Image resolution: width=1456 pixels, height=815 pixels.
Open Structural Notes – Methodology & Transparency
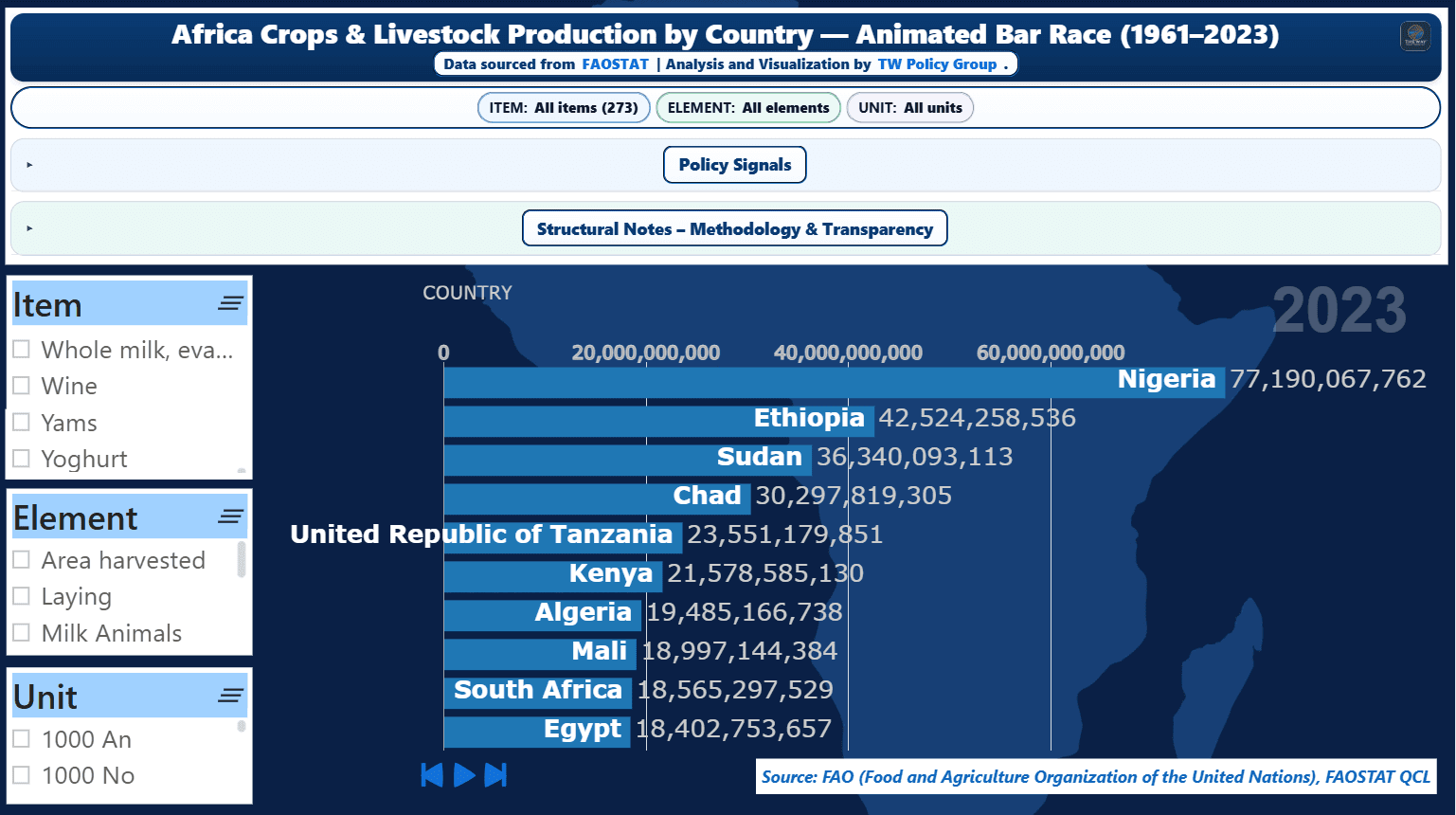(734, 228)
